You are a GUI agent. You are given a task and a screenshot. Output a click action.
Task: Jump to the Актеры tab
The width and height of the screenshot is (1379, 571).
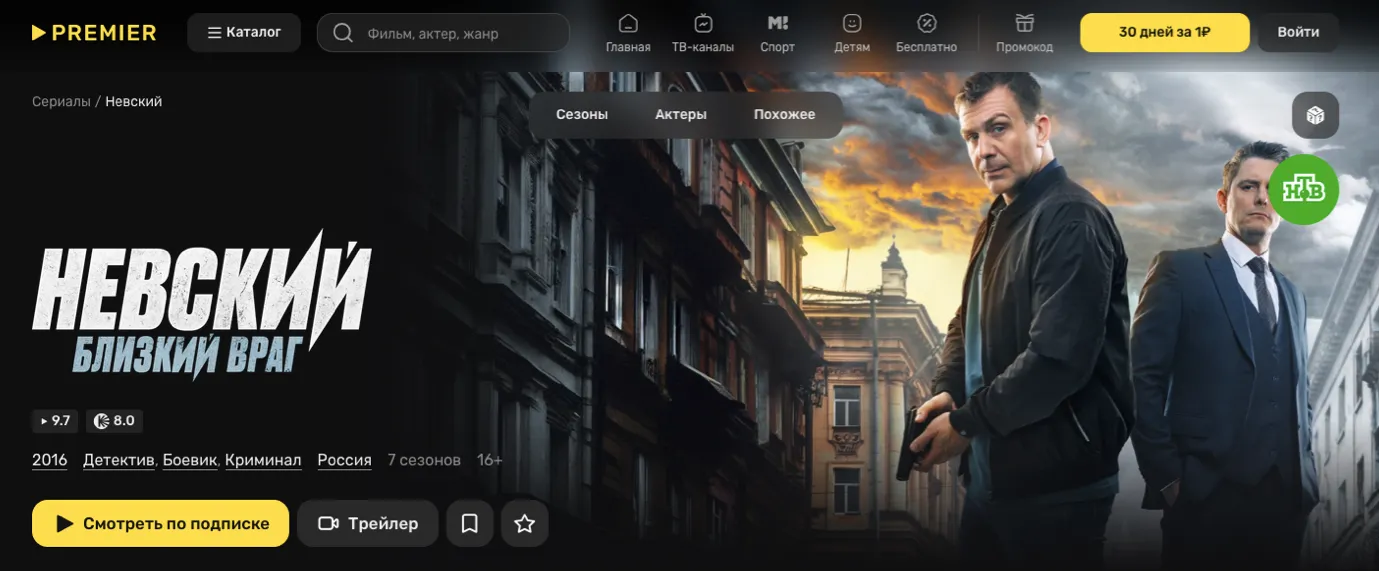681,115
